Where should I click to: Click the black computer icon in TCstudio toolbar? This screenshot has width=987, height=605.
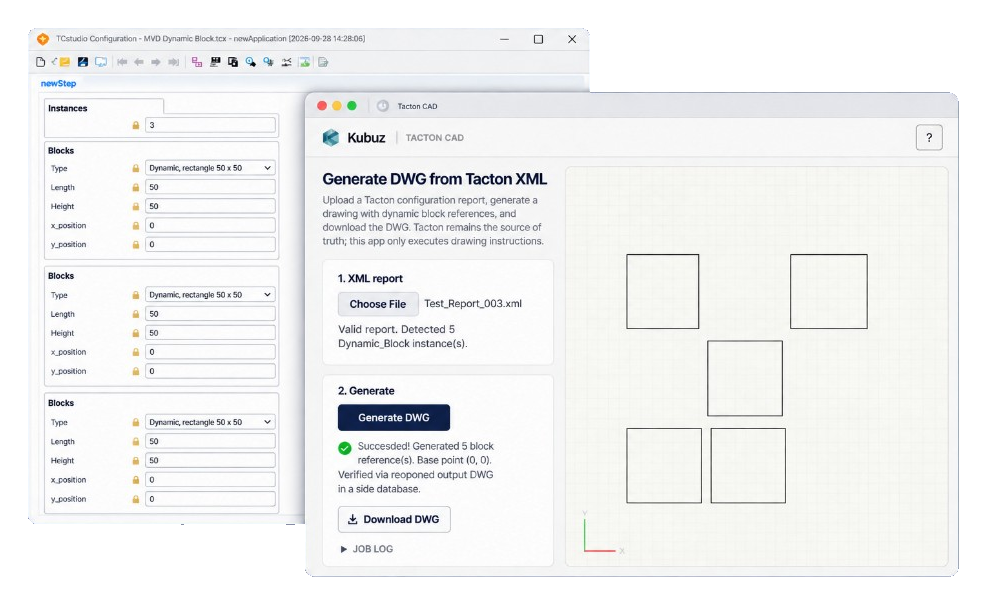tap(215, 62)
